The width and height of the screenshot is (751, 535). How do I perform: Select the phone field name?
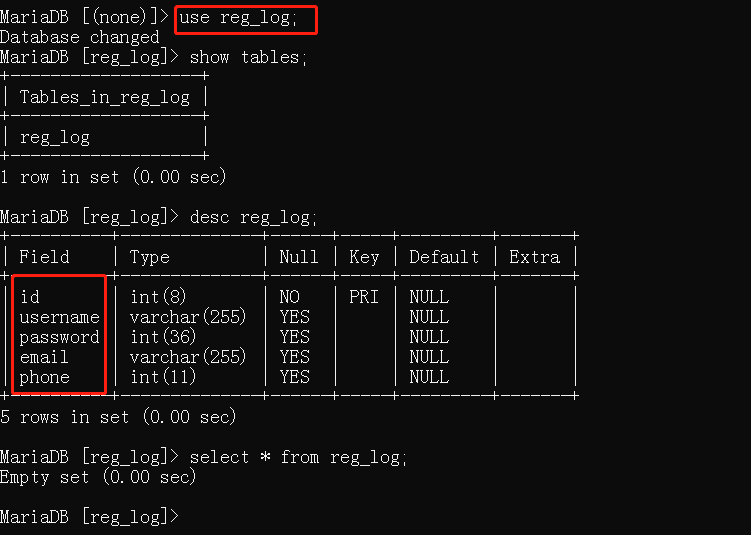click(44, 377)
